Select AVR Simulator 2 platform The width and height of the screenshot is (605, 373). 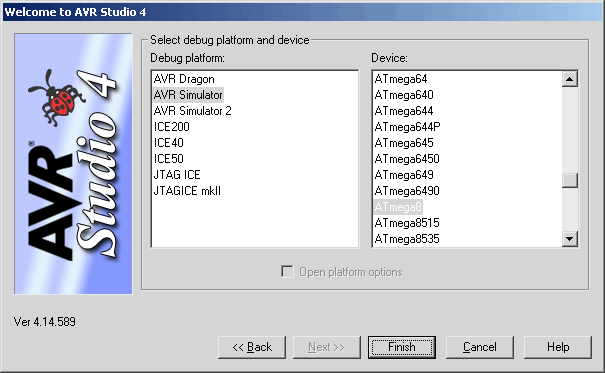coord(192,111)
